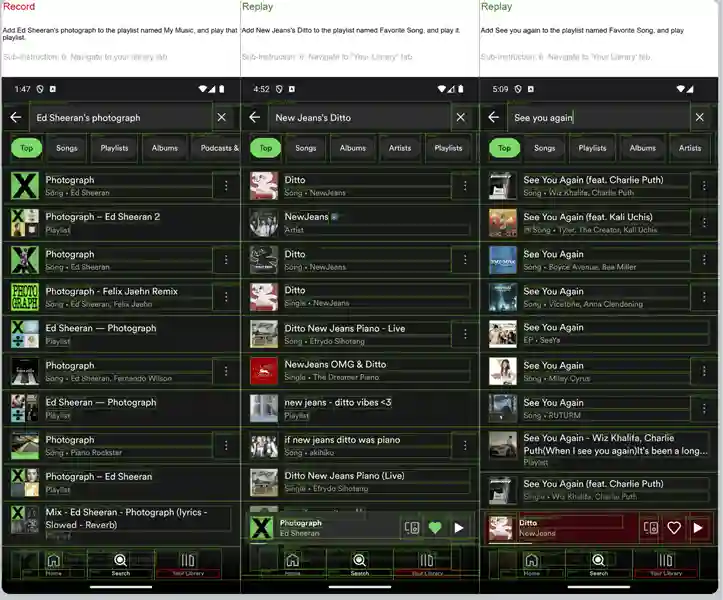Like Ditto with the heart in mini player
723x600 pixels.
674,528
